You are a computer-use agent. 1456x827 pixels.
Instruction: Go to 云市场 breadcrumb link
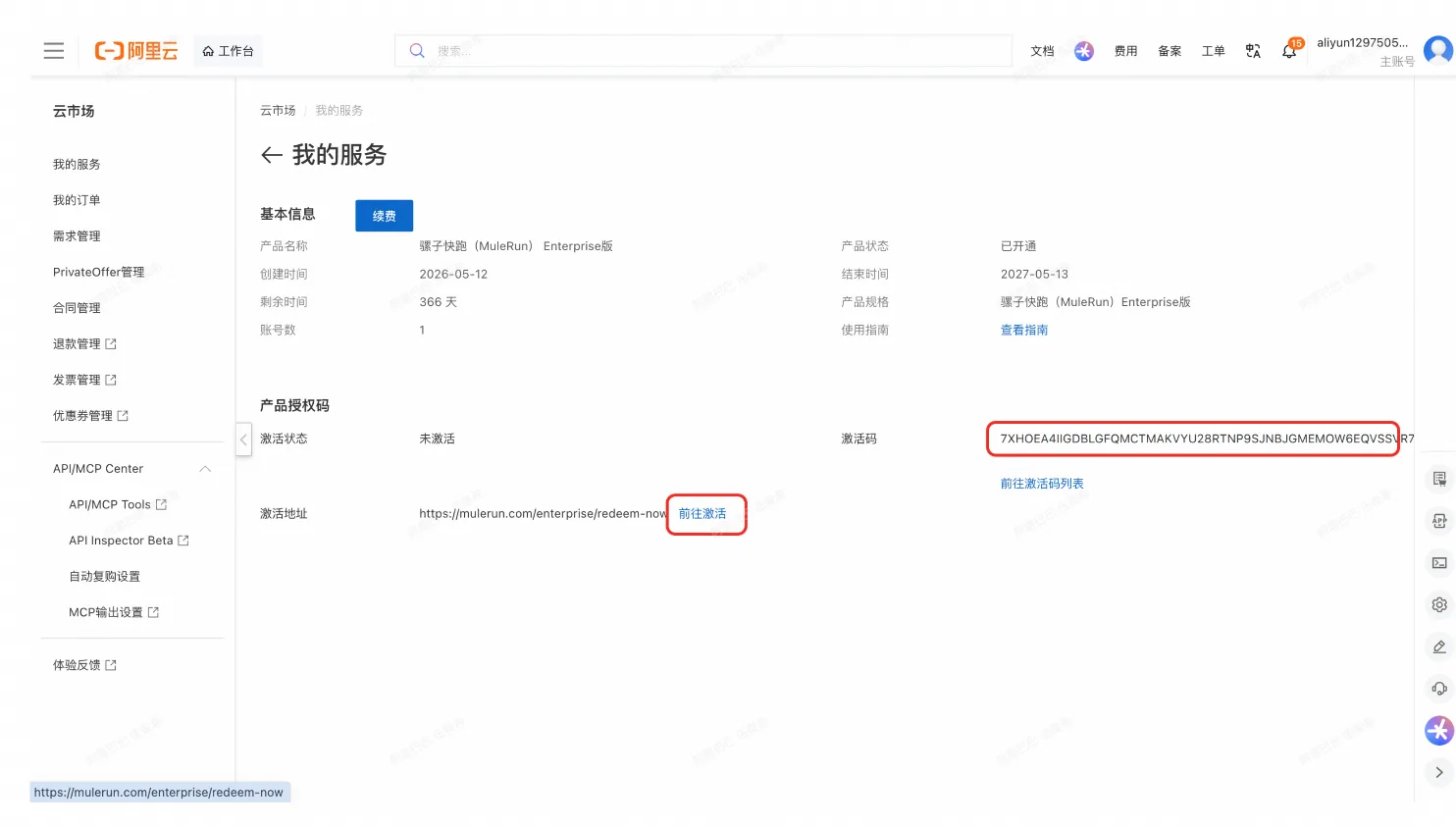click(x=278, y=111)
